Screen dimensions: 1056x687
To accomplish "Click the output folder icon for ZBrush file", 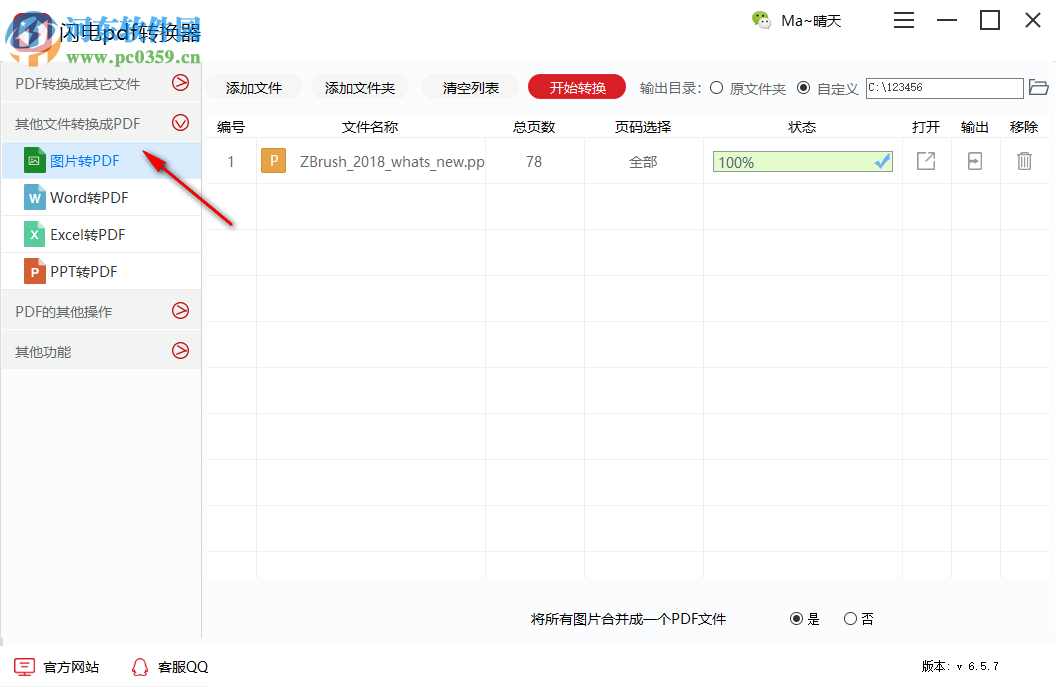I will tap(974, 160).
